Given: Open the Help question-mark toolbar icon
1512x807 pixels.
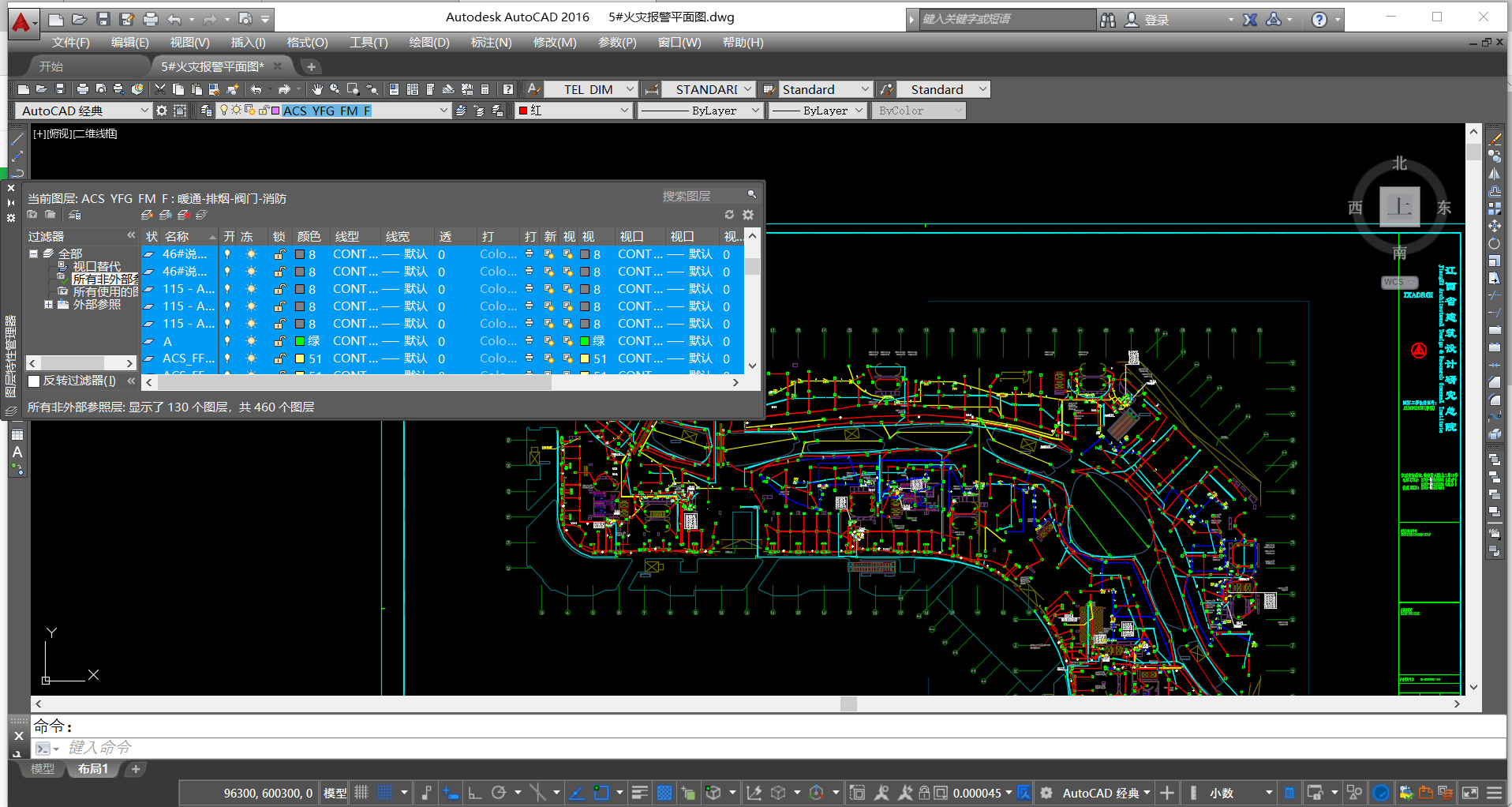Looking at the screenshot, I should pyautogui.click(x=508, y=89).
